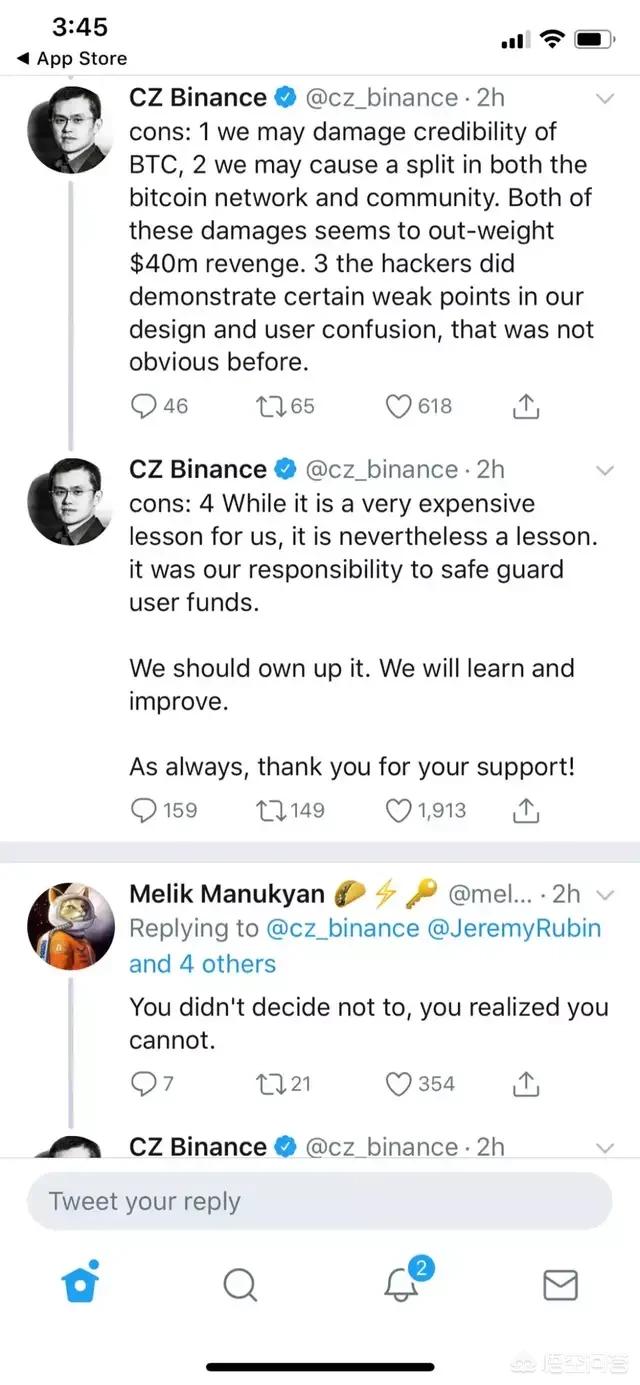The image size is (640, 1385).
Task: Open the Notifications bell tab
Action: (402, 1284)
